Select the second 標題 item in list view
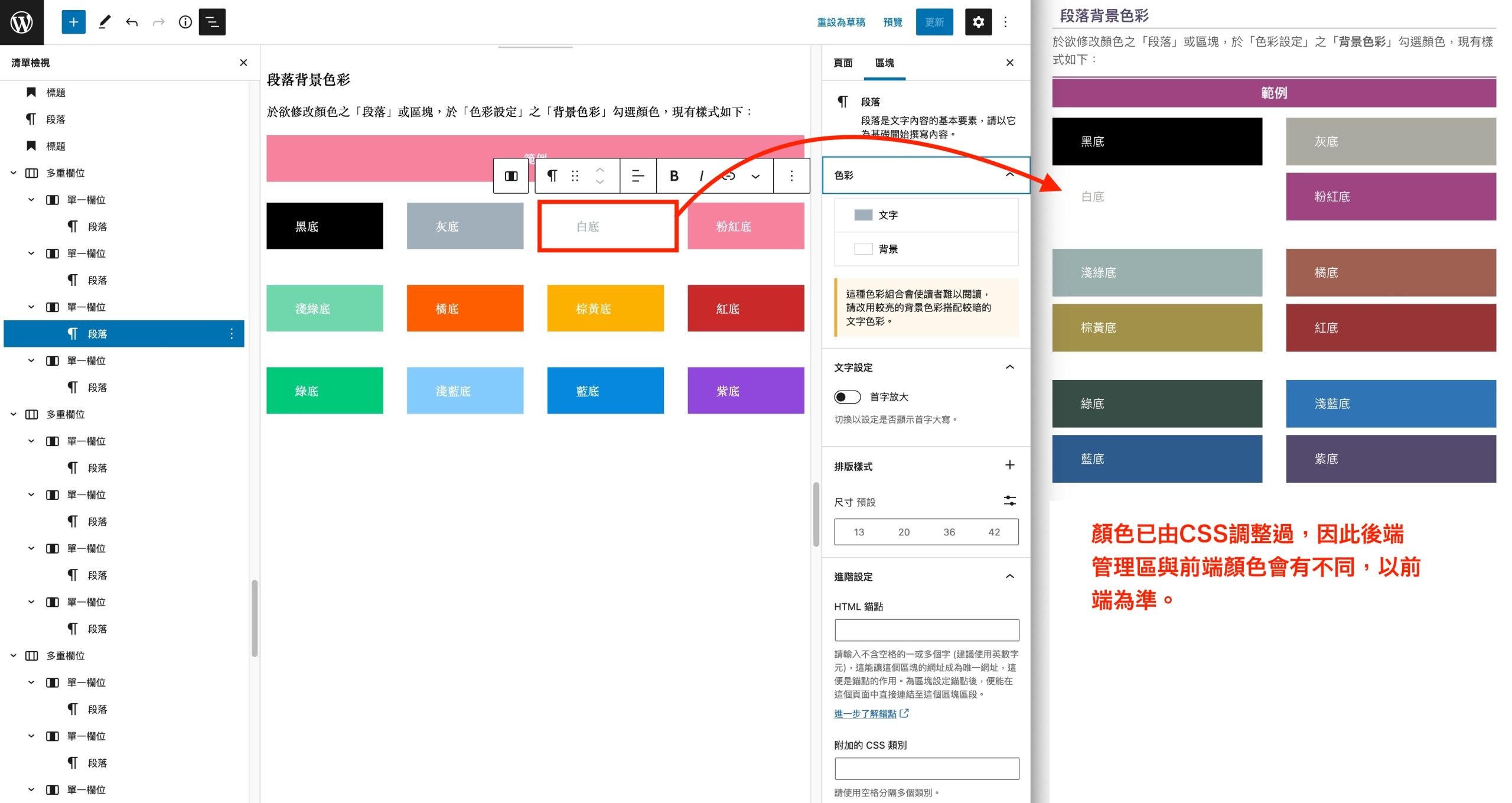Screen dimensions: 1512x803 click(x=124, y=146)
